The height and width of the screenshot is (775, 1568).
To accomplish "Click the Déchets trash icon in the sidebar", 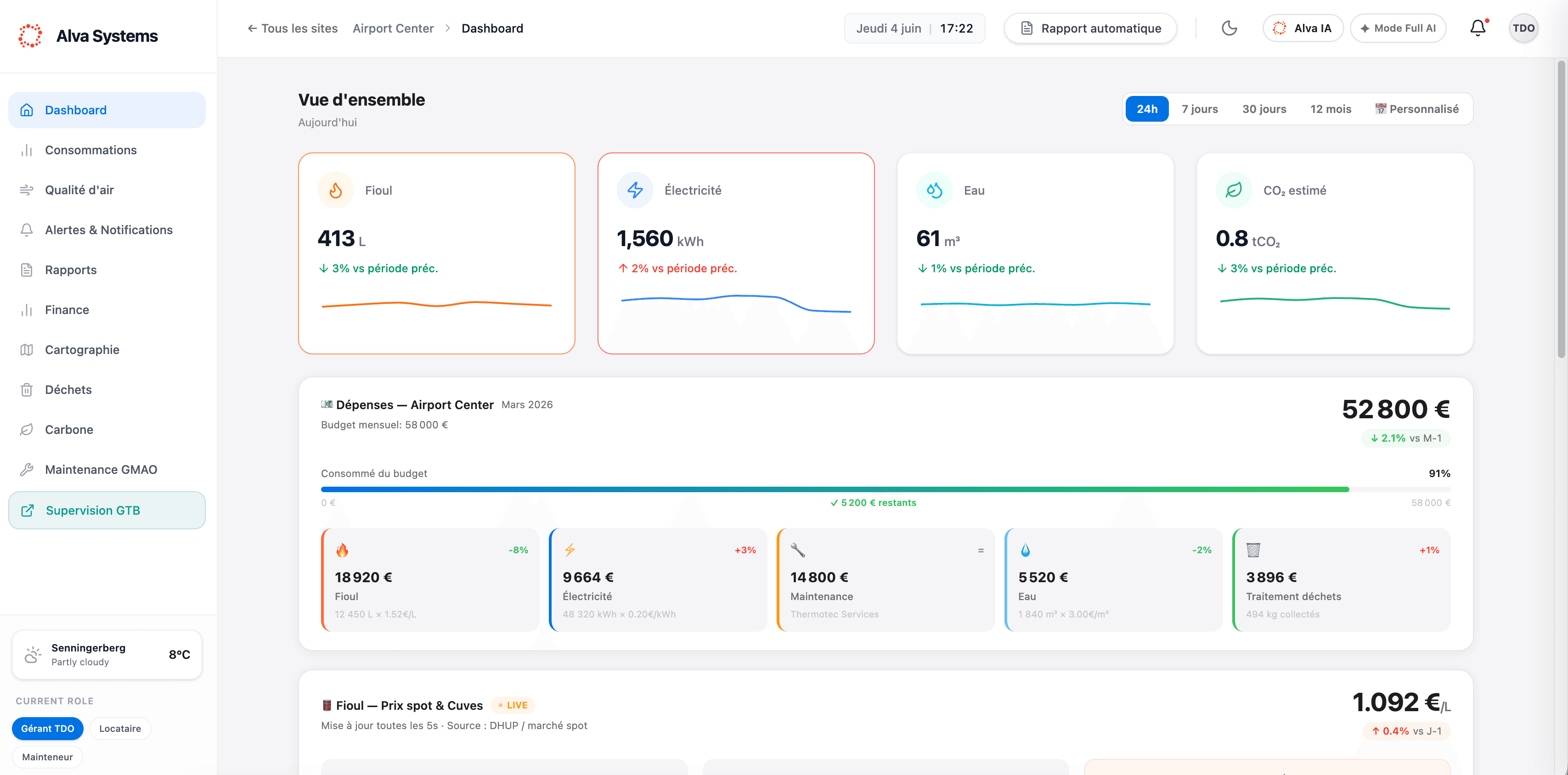I will (x=27, y=390).
